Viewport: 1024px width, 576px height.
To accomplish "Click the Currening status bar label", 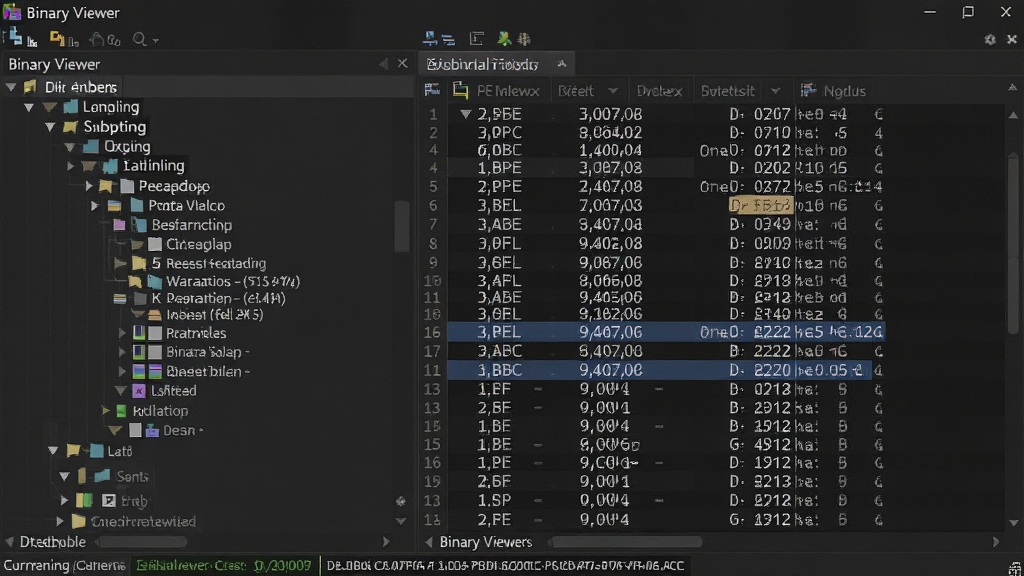I will [x=64, y=566].
